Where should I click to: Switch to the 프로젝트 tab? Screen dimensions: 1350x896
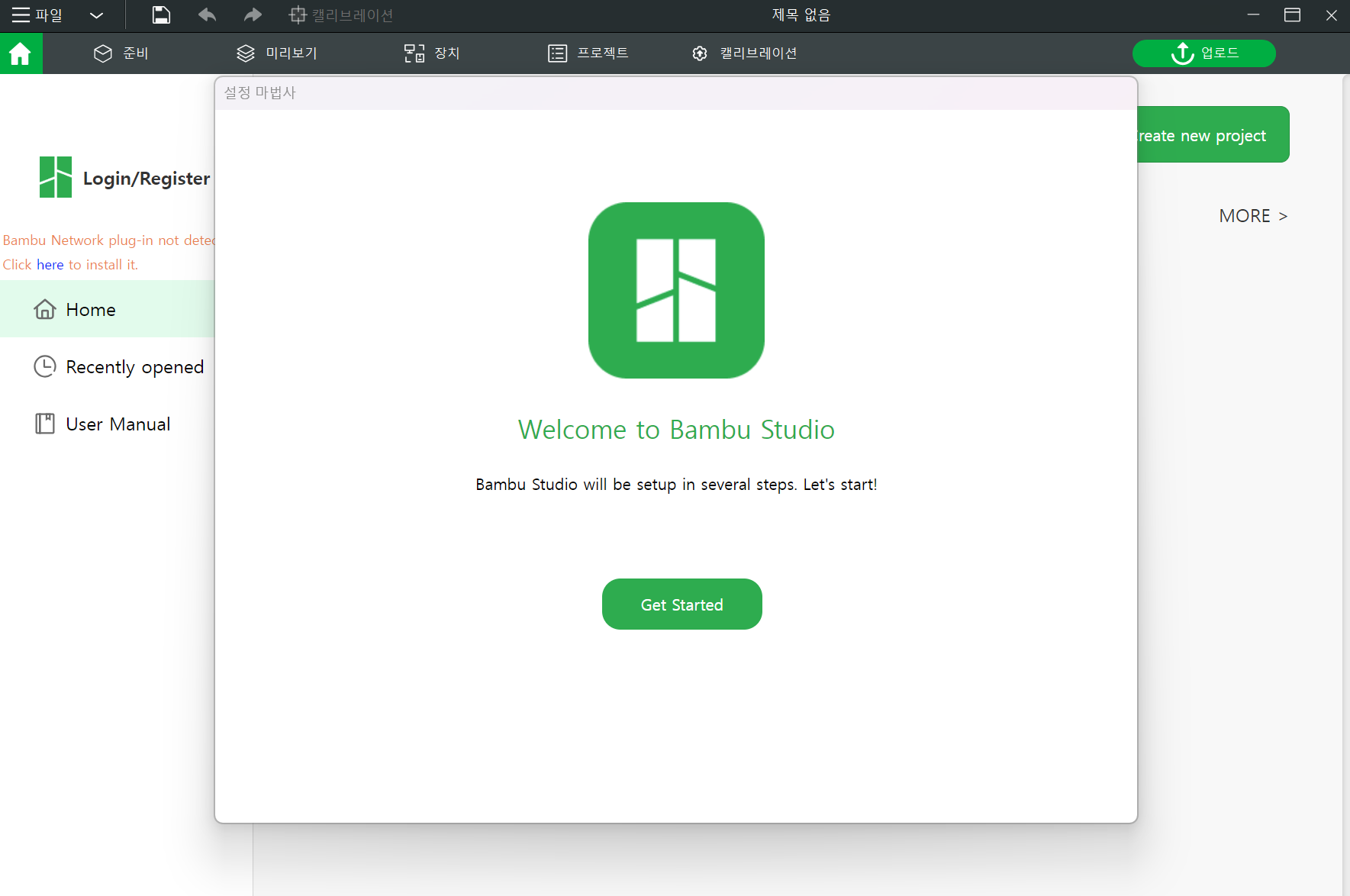click(x=588, y=53)
